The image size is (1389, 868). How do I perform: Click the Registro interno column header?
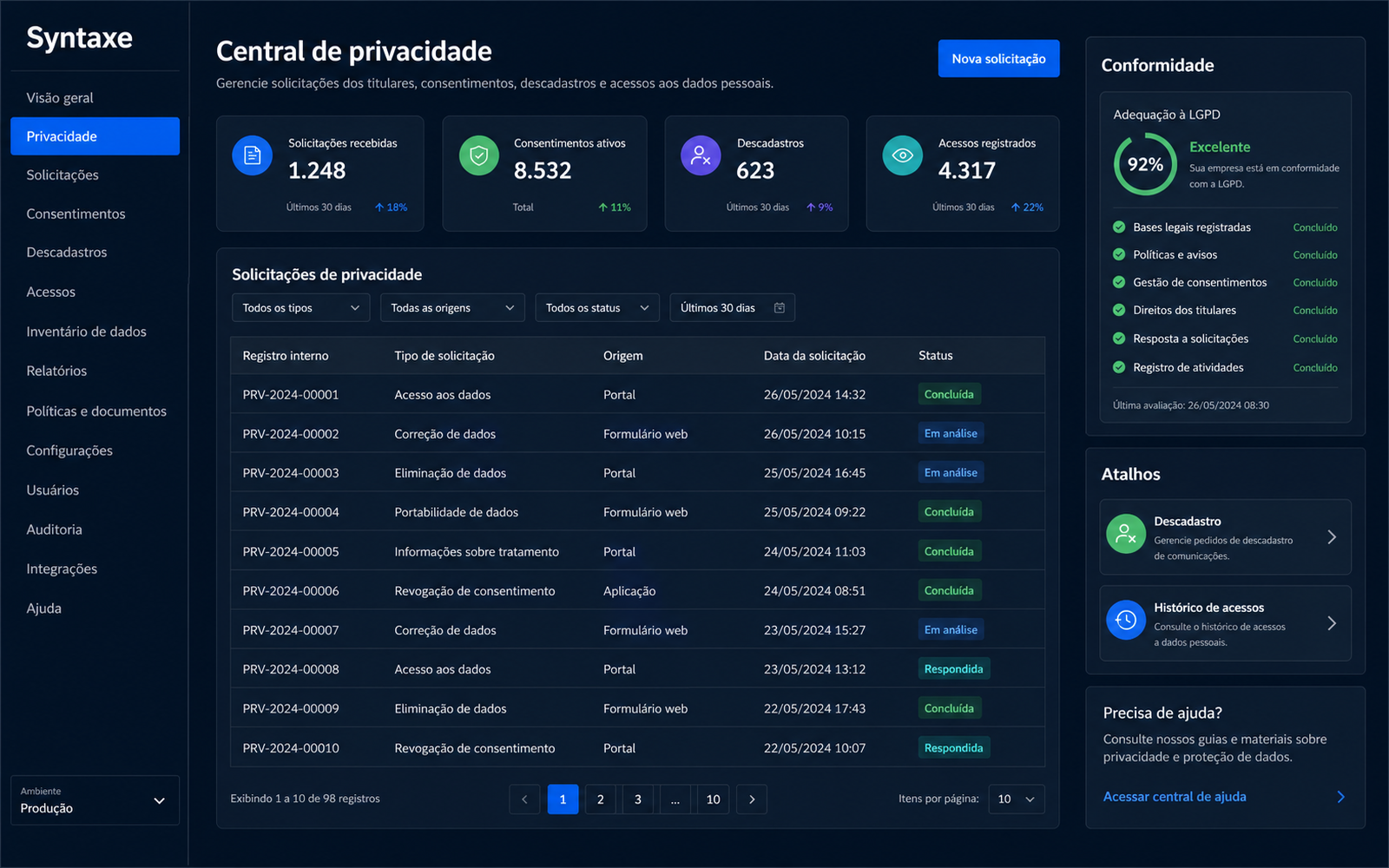coord(286,356)
